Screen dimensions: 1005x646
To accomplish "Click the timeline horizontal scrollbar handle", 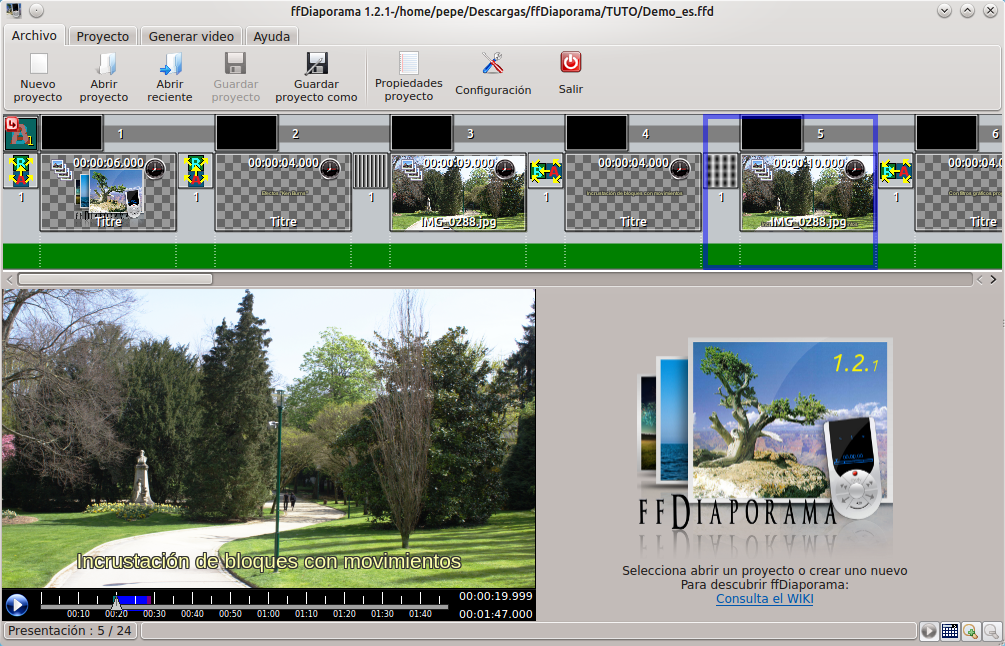I will click(x=115, y=279).
